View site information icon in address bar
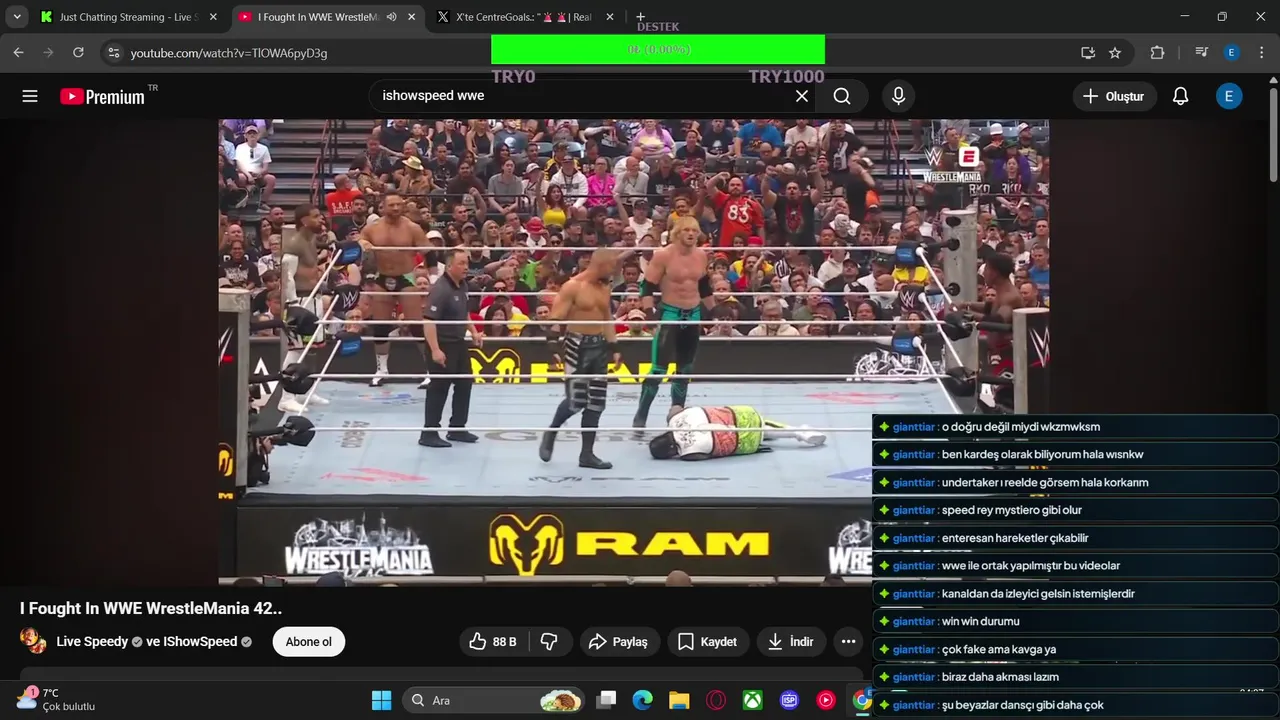Image resolution: width=1280 pixels, height=720 pixels. (x=113, y=52)
